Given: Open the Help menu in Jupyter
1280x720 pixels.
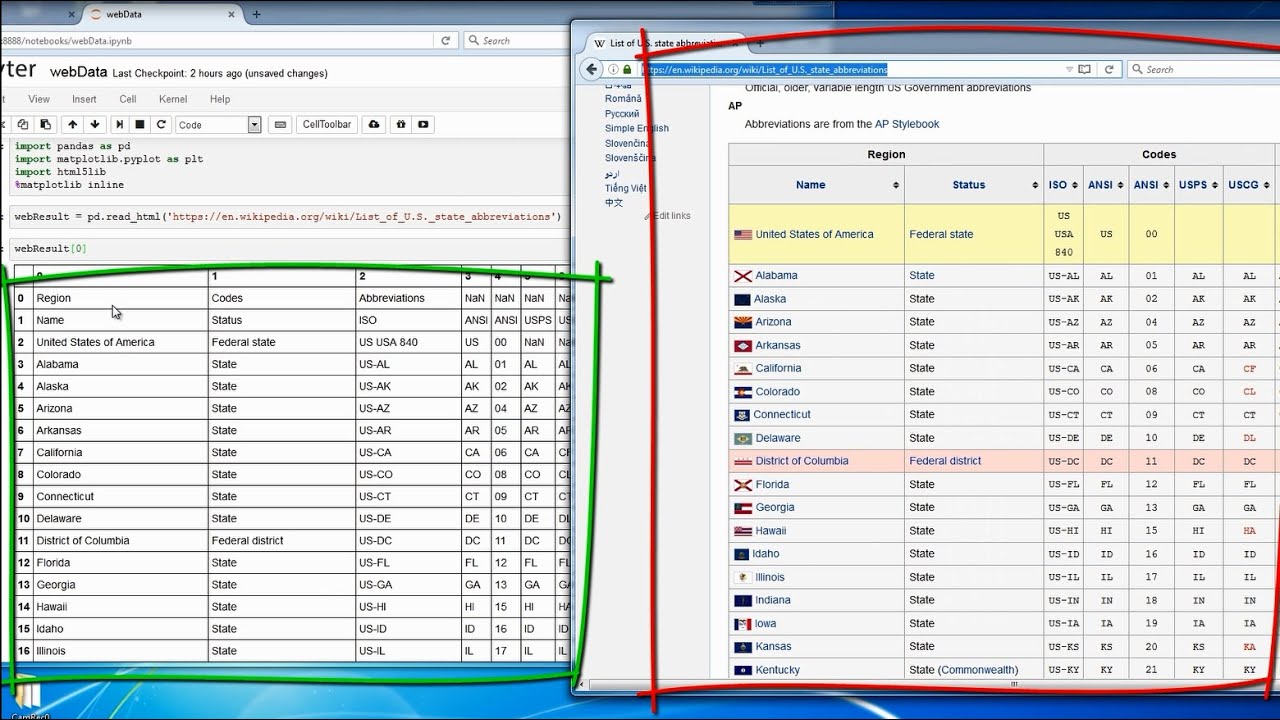Looking at the screenshot, I should tap(220, 99).
